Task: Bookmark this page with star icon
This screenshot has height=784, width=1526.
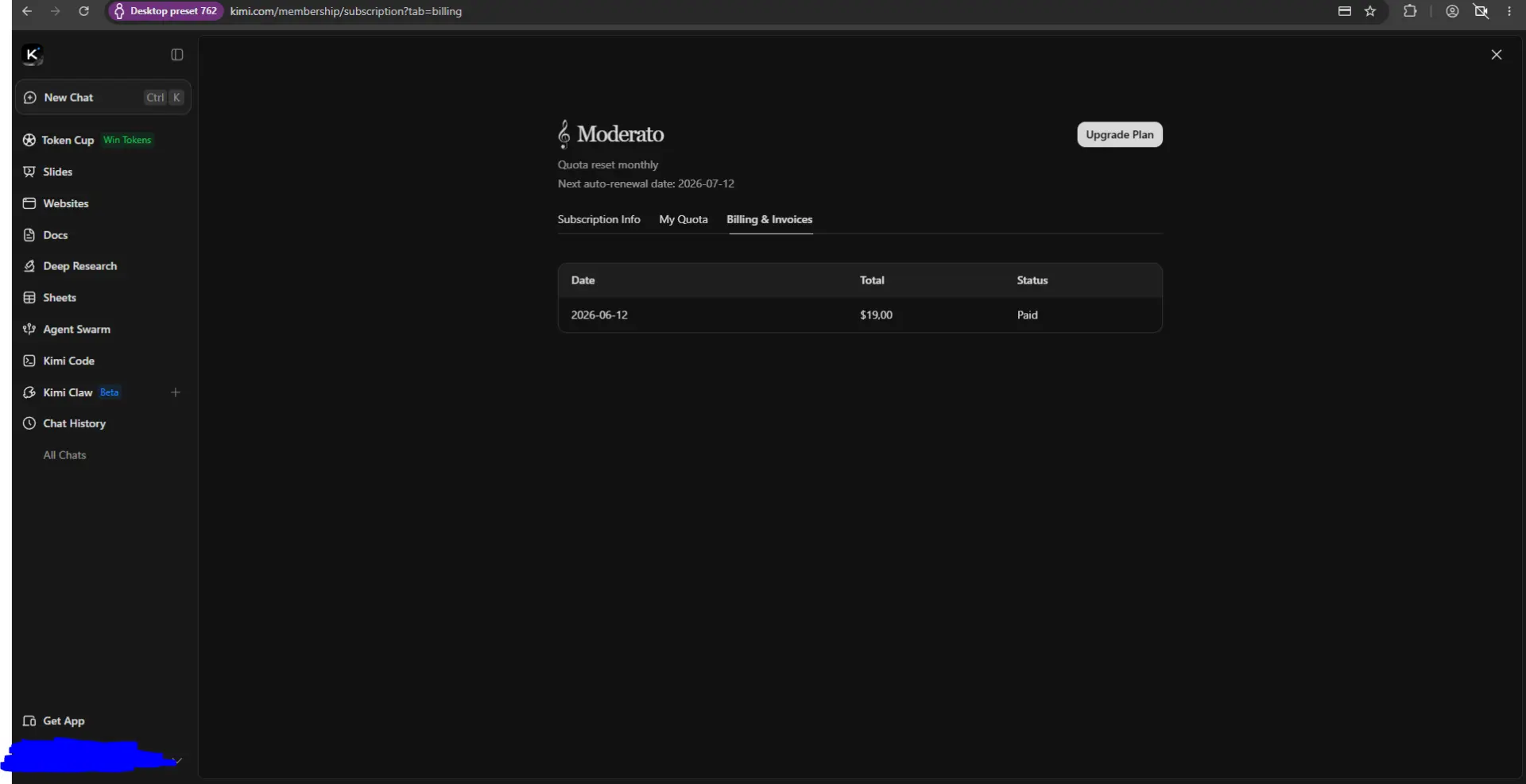Action: tap(1370, 11)
